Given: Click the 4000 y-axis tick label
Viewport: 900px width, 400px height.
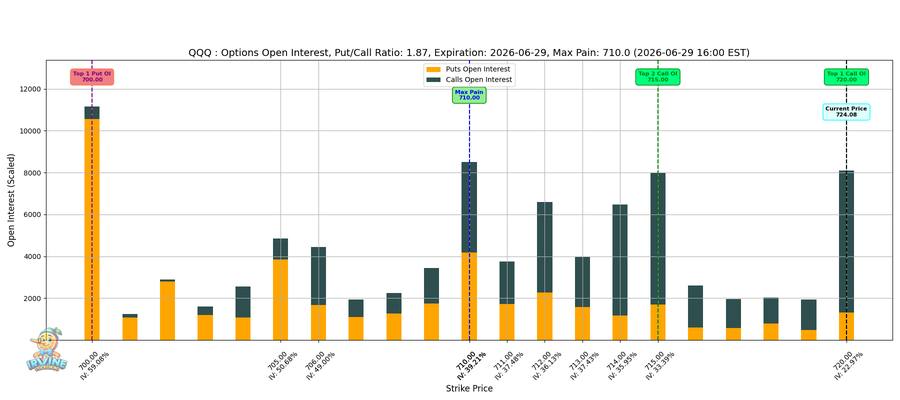Looking at the screenshot, I should pyautogui.click(x=32, y=257).
